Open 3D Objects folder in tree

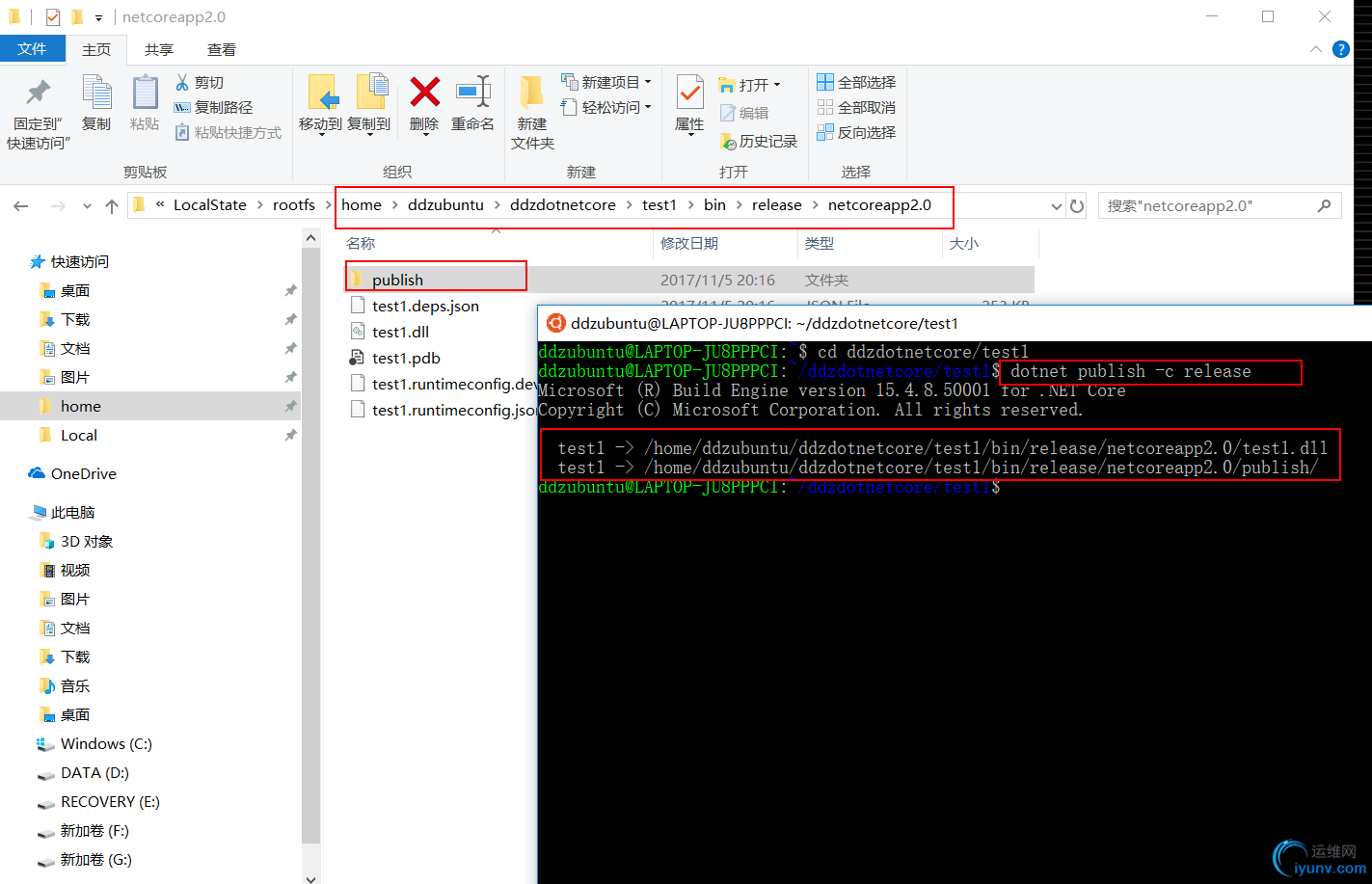pyautogui.click(x=87, y=541)
